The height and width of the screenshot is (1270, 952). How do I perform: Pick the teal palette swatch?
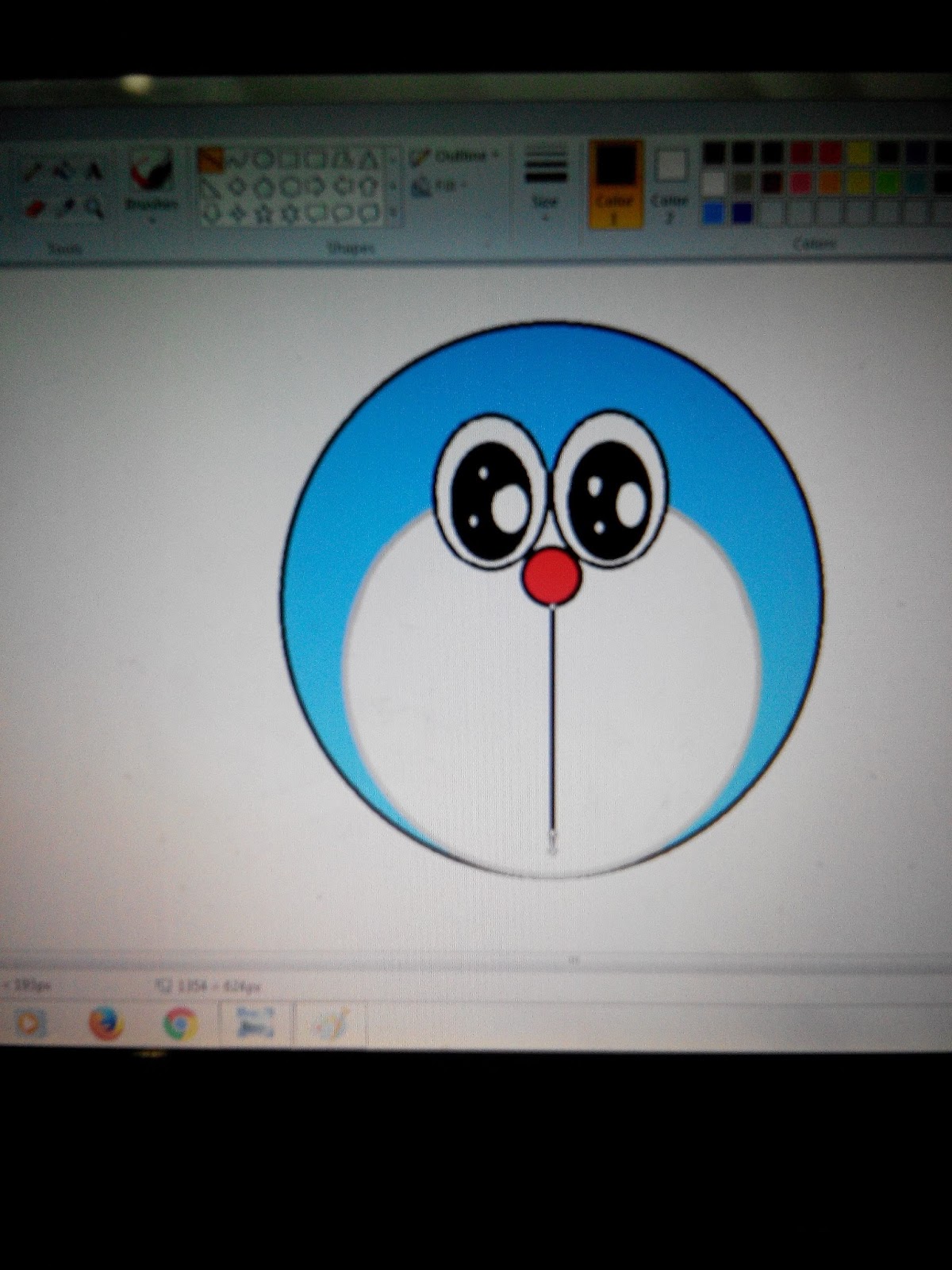click(x=916, y=183)
